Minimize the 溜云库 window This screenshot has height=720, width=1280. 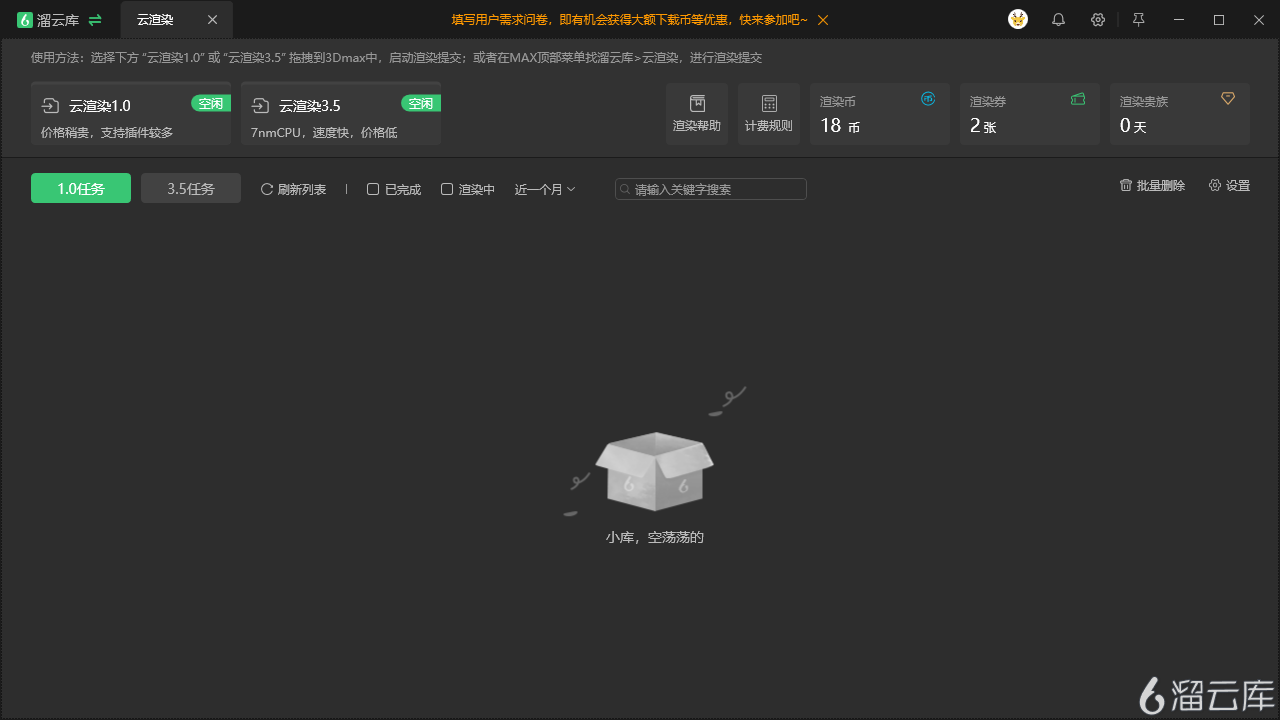(1178, 20)
